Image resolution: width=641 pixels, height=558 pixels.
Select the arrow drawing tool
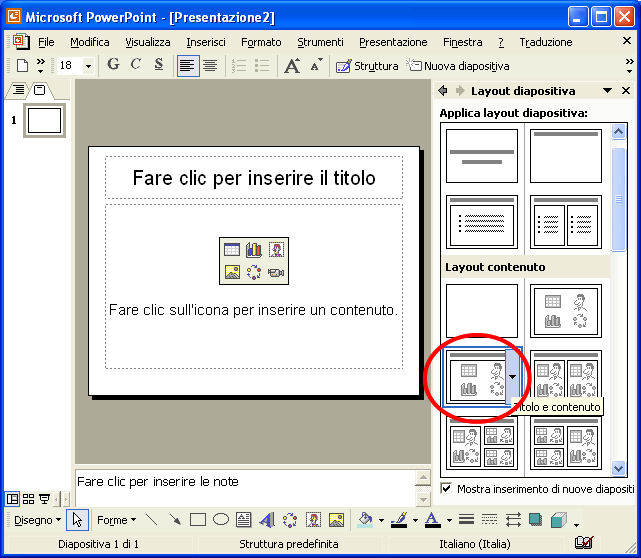[x=175, y=520]
